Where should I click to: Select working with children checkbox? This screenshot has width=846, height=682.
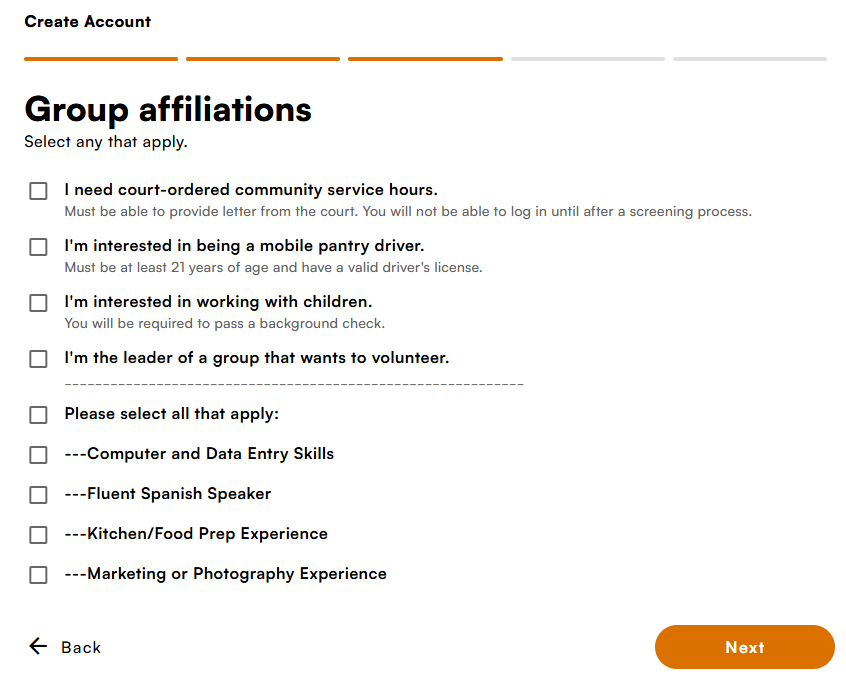click(38, 303)
